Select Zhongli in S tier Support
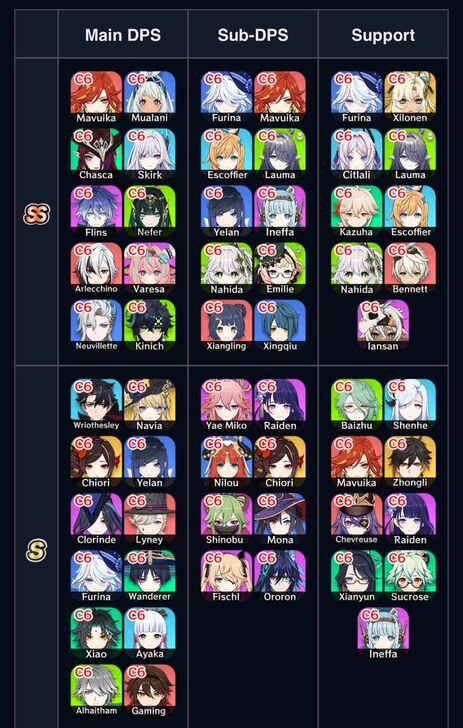 tap(410, 462)
